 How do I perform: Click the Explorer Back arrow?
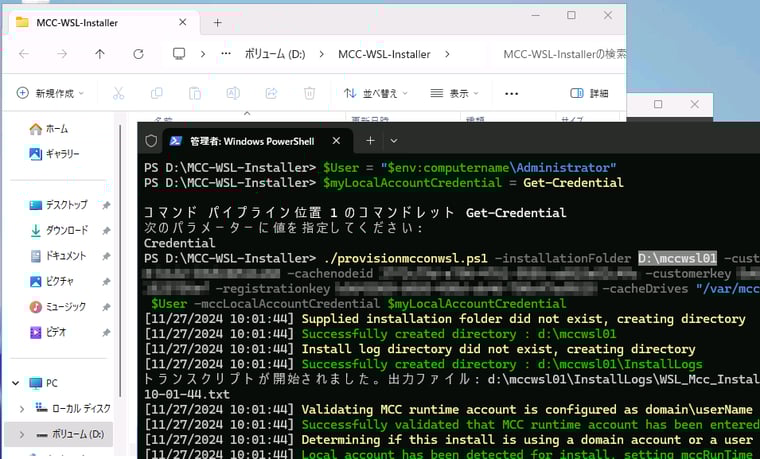[x=24, y=54]
